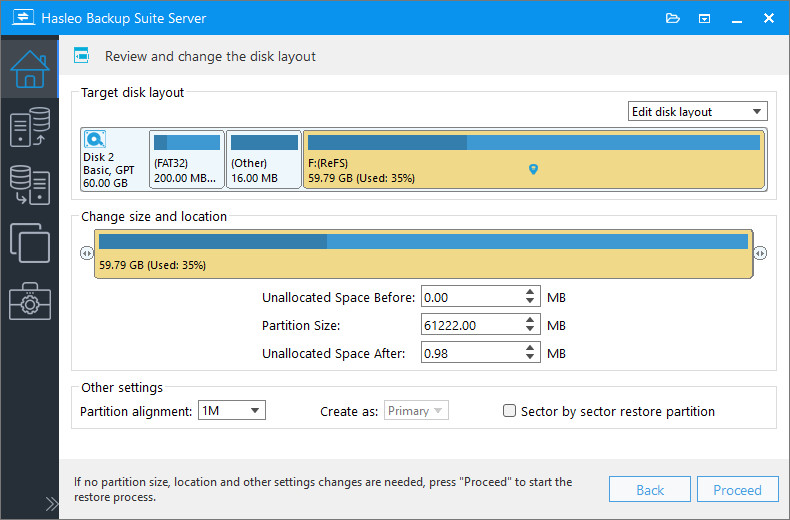Viewport: 790px width, 520px height.
Task: Click the location pin on F: partition
Action: (534, 169)
